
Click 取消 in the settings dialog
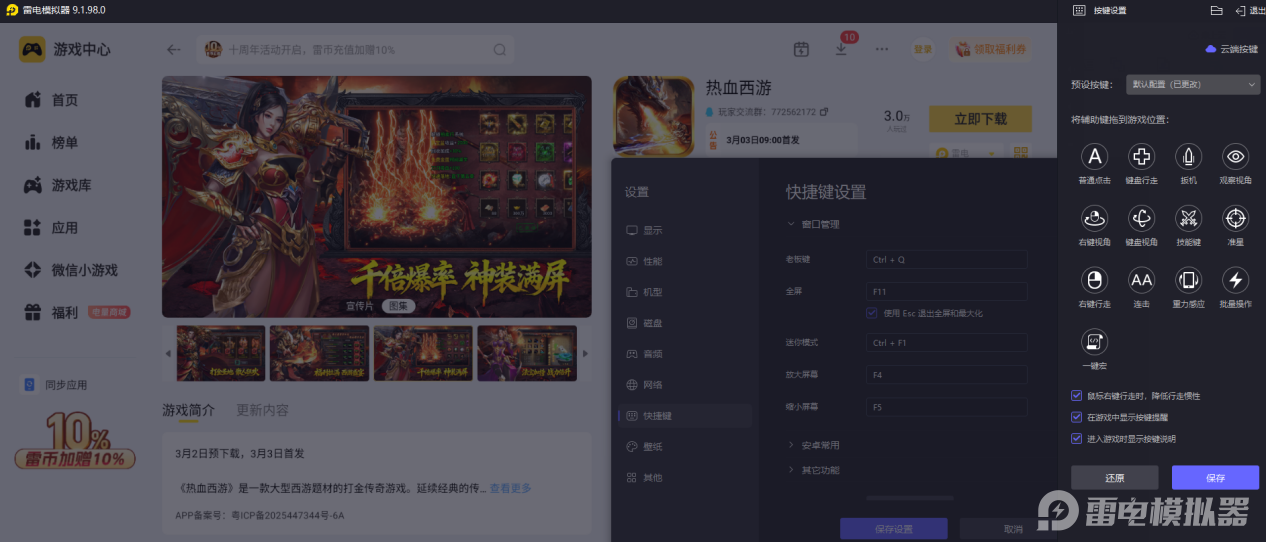coord(1012,529)
